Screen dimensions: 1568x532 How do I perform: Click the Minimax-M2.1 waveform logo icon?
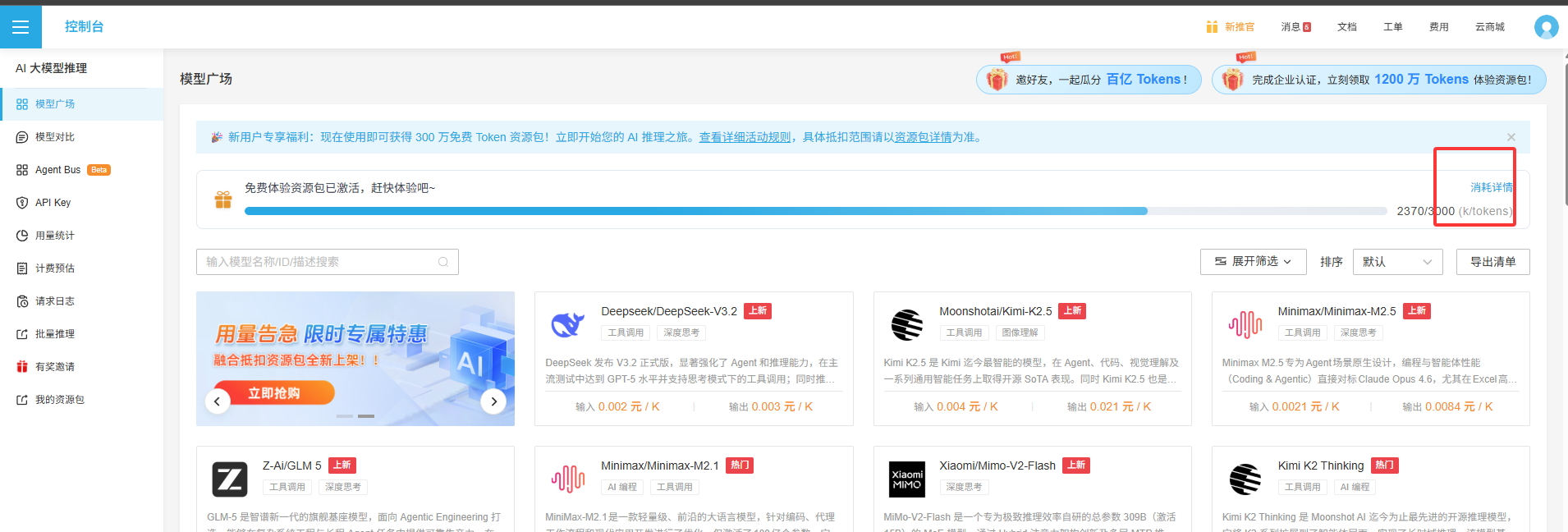568,479
